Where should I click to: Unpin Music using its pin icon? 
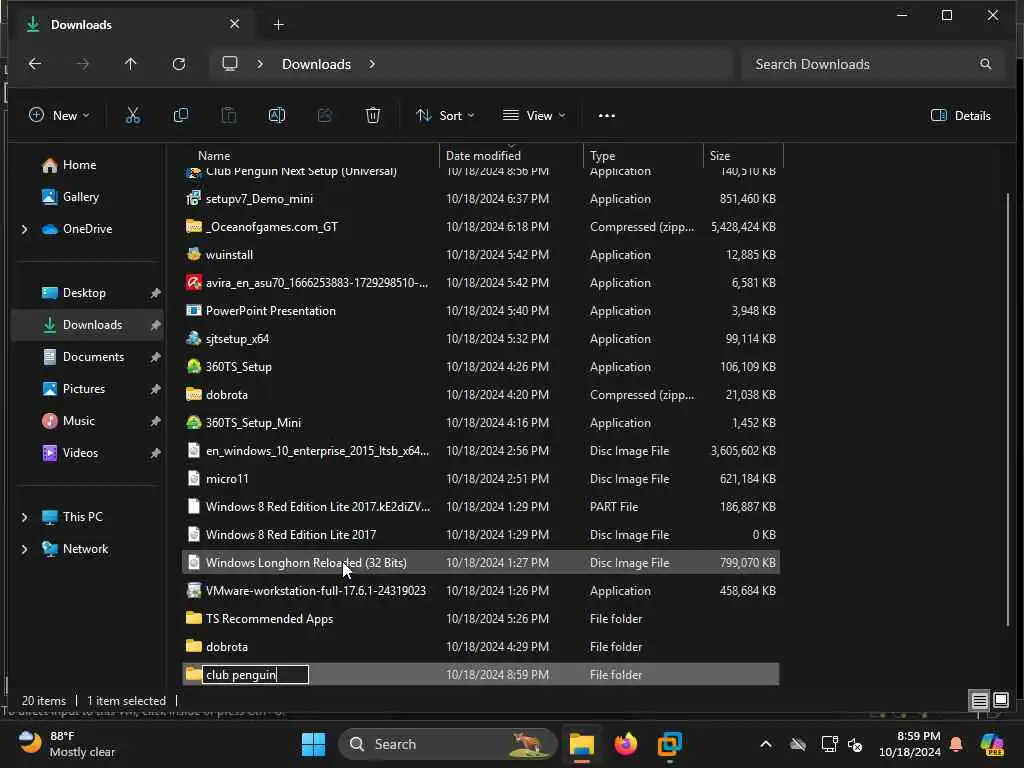tap(155, 421)
